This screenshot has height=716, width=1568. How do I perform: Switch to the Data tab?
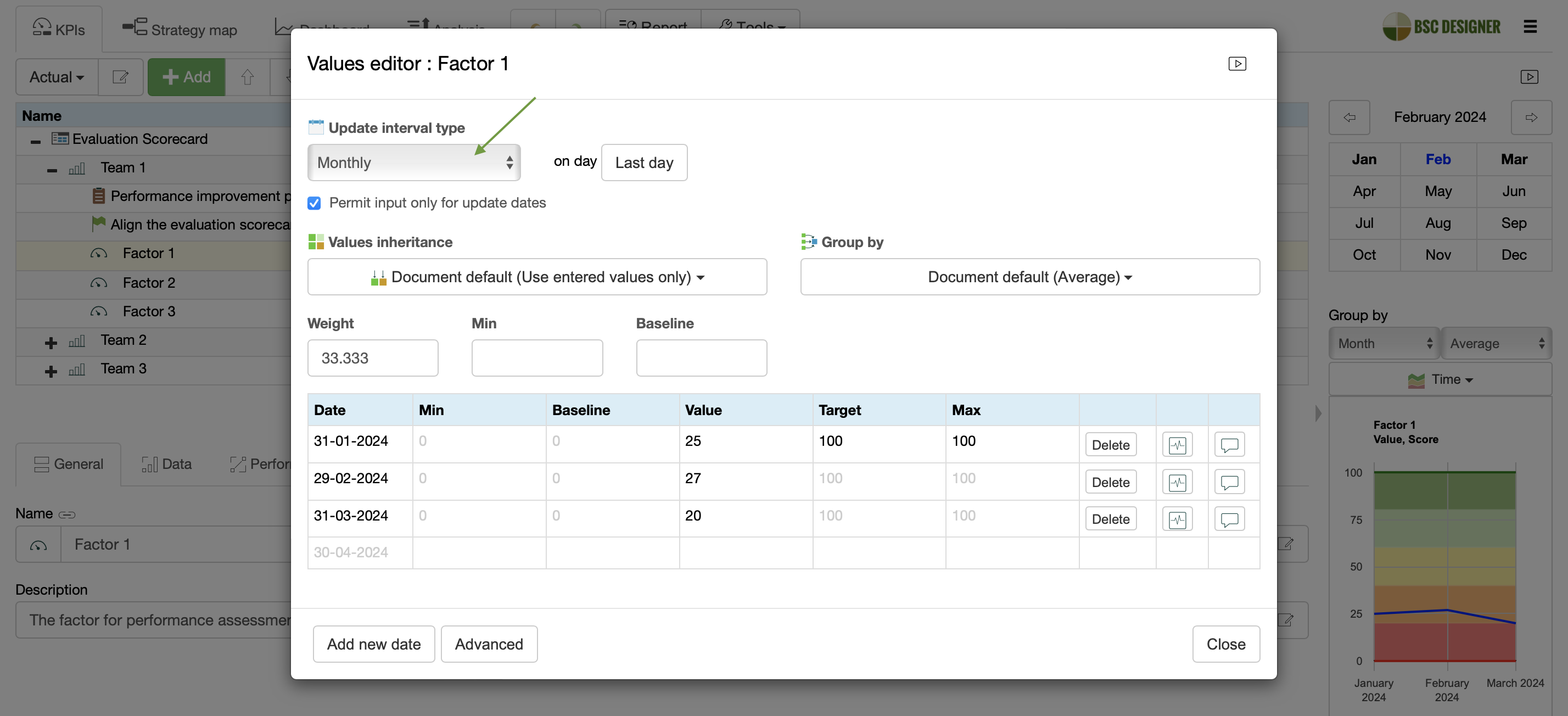166,464
